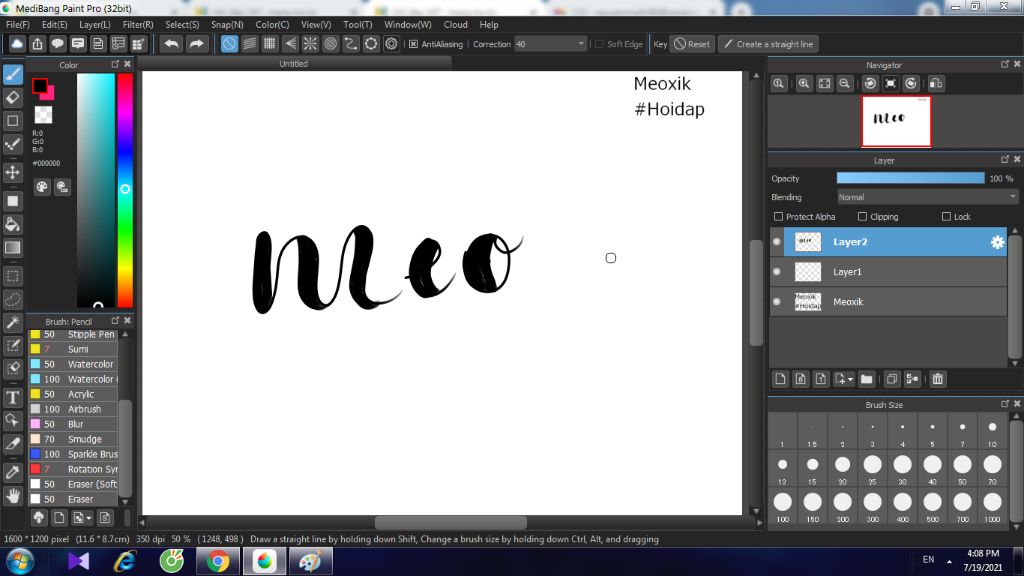Select the rectangular Select tool
This screenshot has width=1024, height=576.
[12, 276]
